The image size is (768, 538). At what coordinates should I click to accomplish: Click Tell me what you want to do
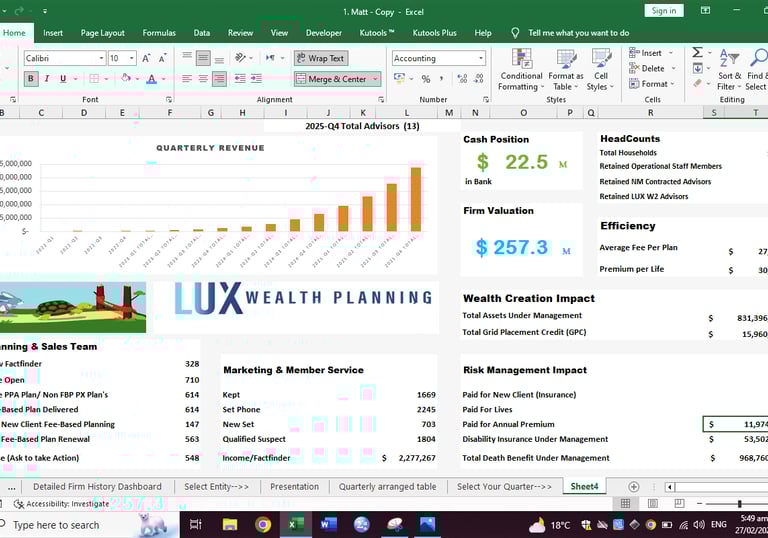(578, 33)
